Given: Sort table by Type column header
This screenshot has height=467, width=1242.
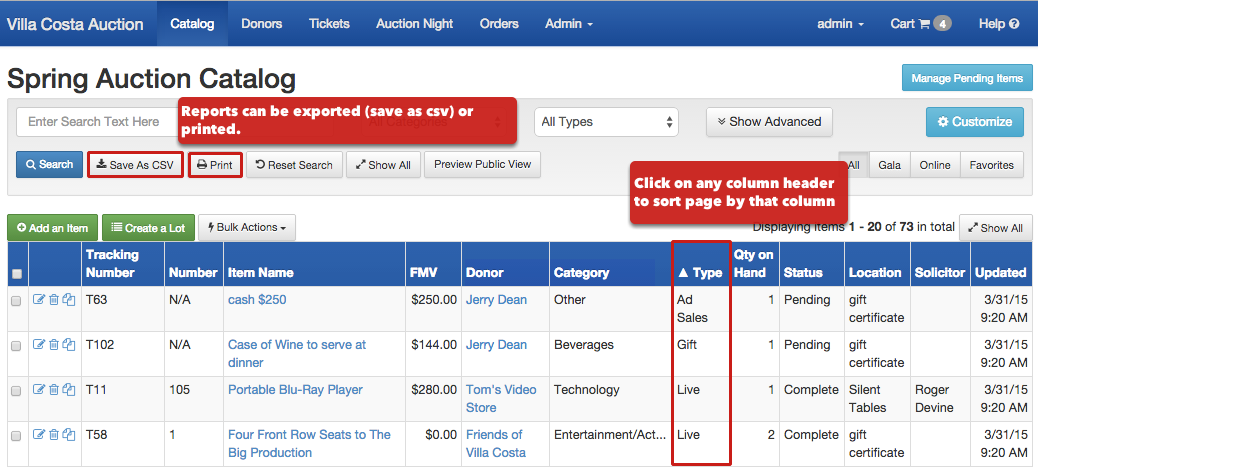Looking at the screenshot, I should click(700, 272).
